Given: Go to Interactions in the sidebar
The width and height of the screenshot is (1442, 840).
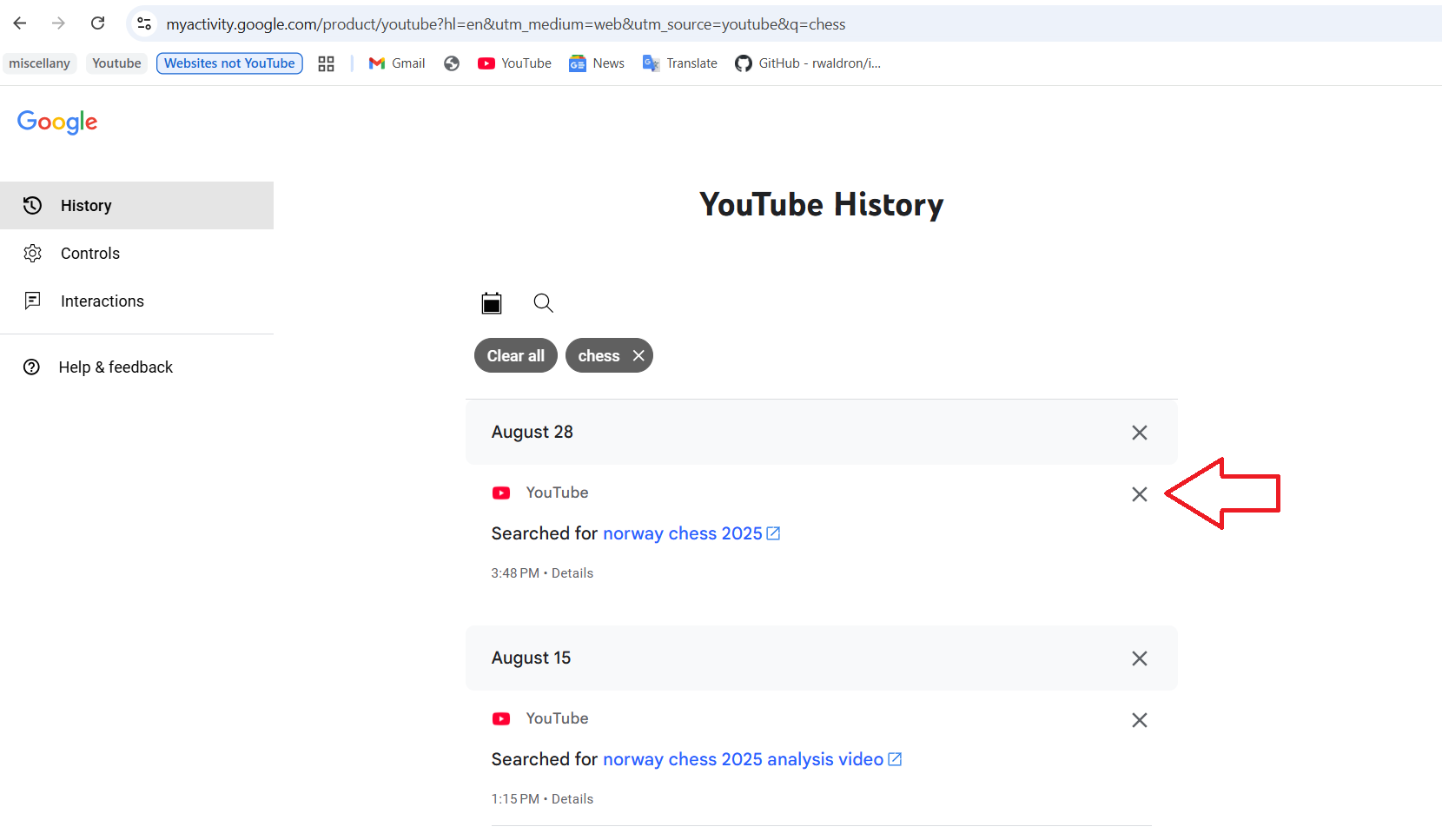Looking at the screenshot, I should point(102,301).
